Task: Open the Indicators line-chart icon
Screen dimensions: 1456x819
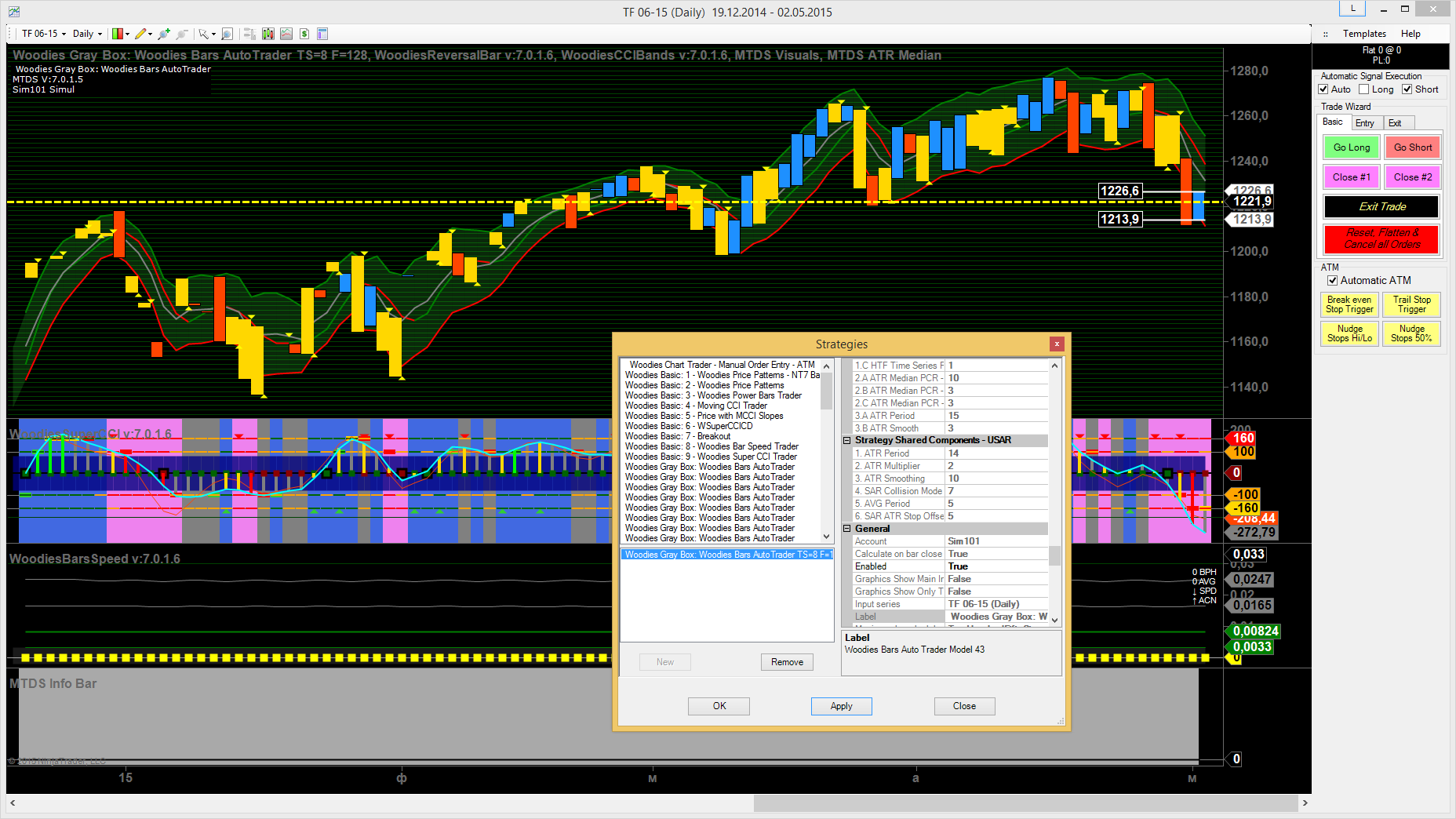Action: 286,34
